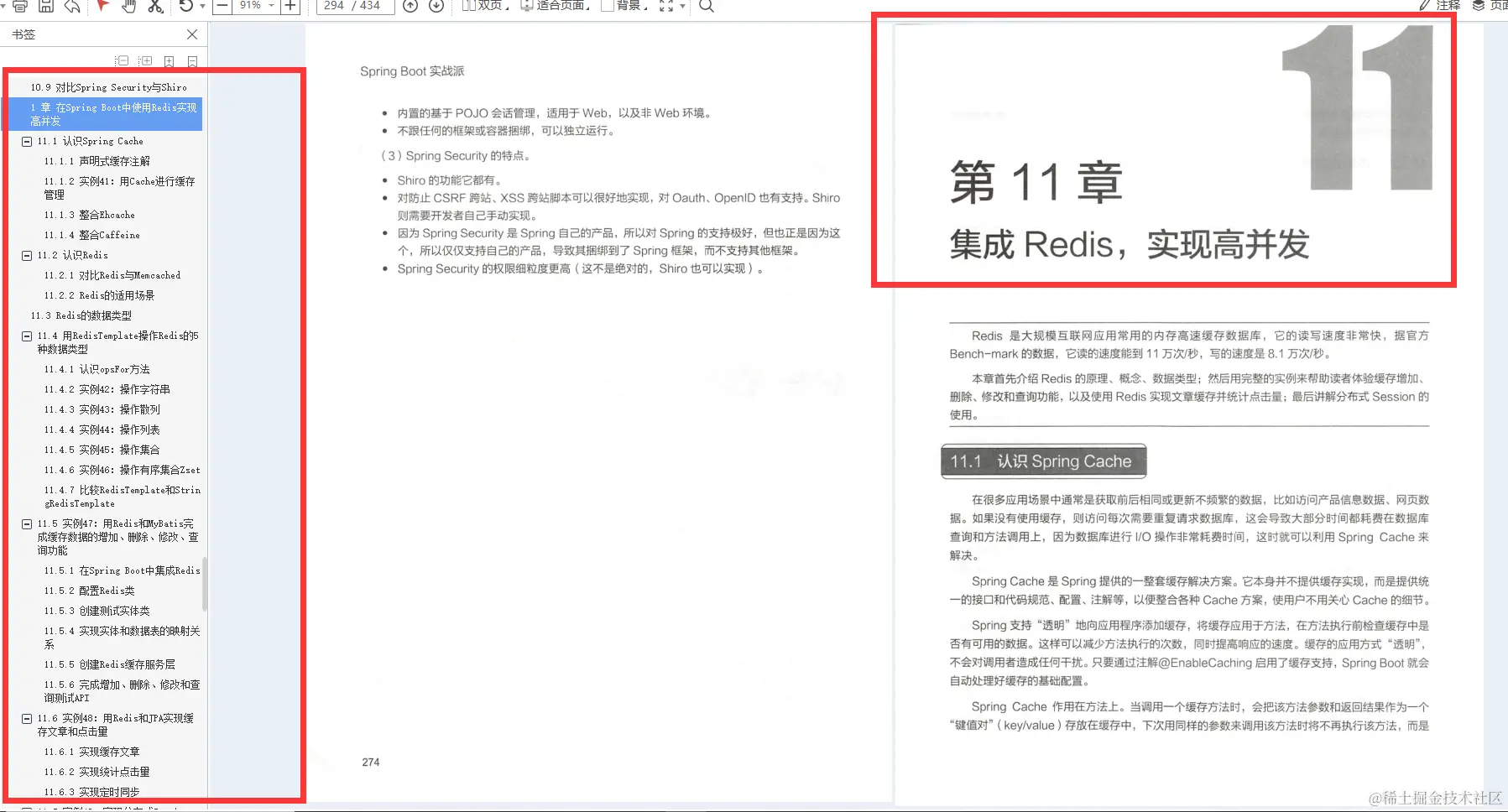Open bookmark 11.5.2 配置Redis类
The image size is (1508, 812).
(90, 591)
